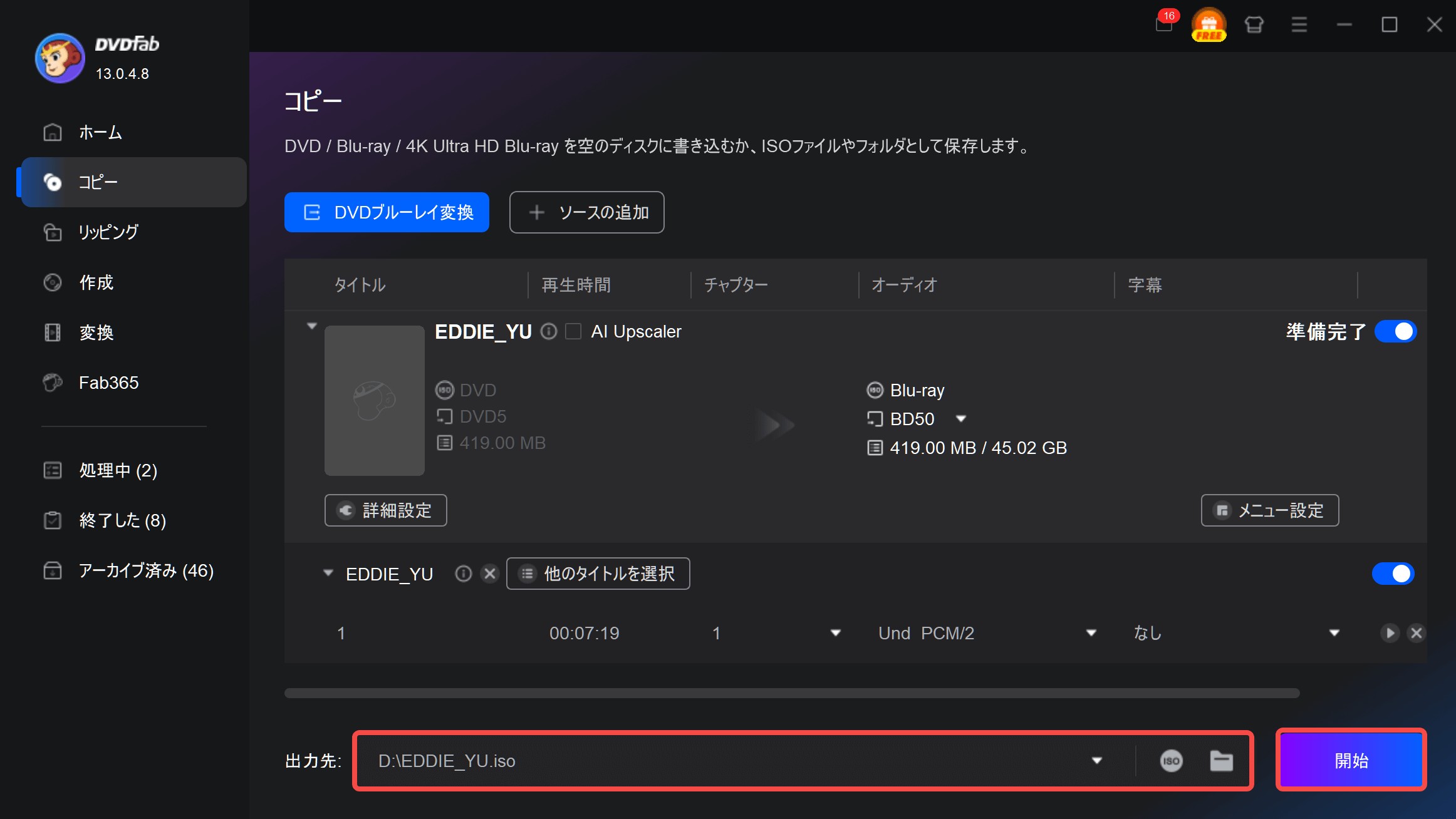The width and height of the screenshot is (1456, 819).
Task: Open 詳細設定 advanced settings
Action: pyautogui.click(x=385, y=510)
